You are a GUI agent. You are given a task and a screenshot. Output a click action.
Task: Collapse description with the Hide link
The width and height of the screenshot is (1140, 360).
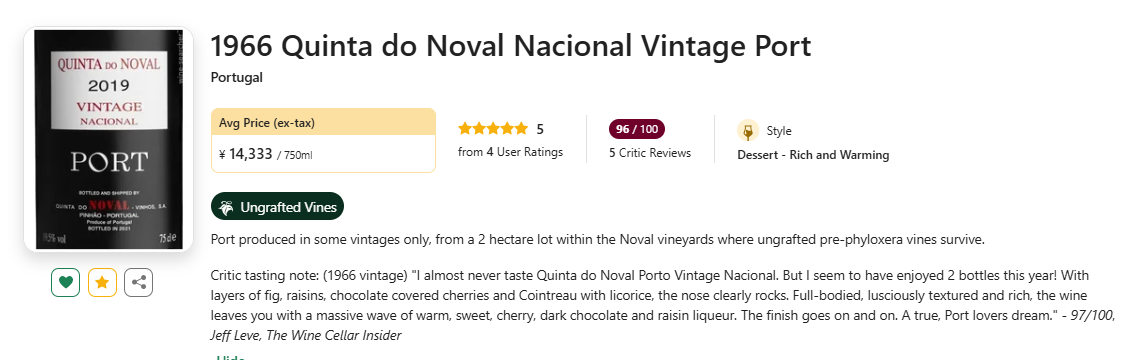coord(230,357)
